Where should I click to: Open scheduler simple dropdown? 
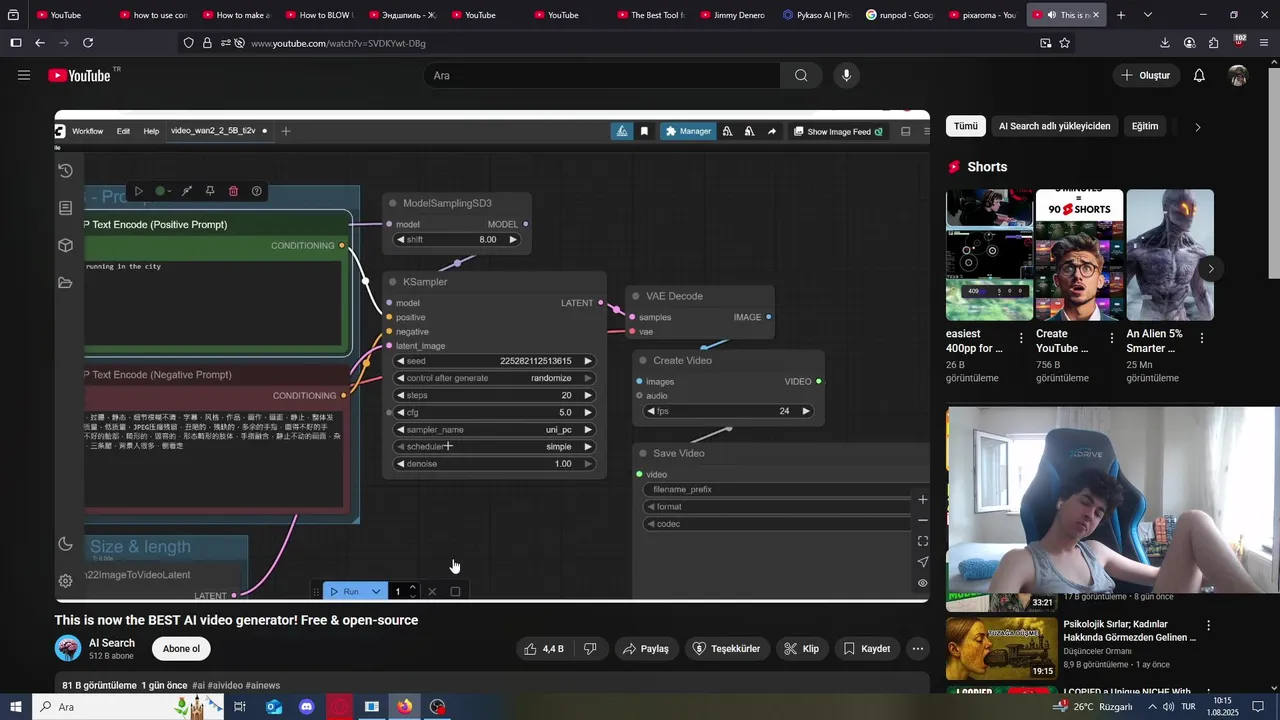(495, 447)
